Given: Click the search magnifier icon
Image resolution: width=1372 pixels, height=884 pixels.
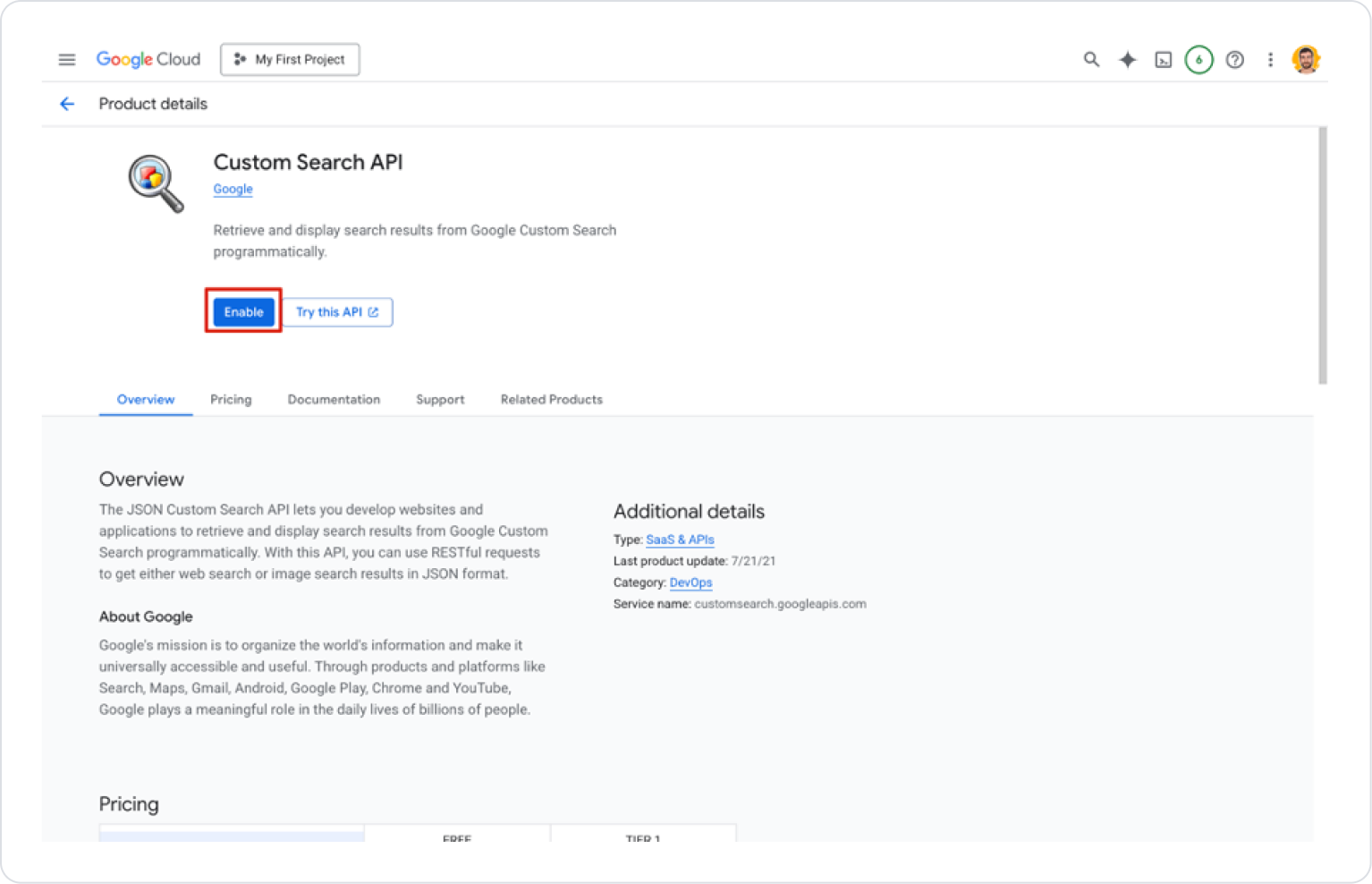Looking at the screenshot, I should (x=1091, y=60).
